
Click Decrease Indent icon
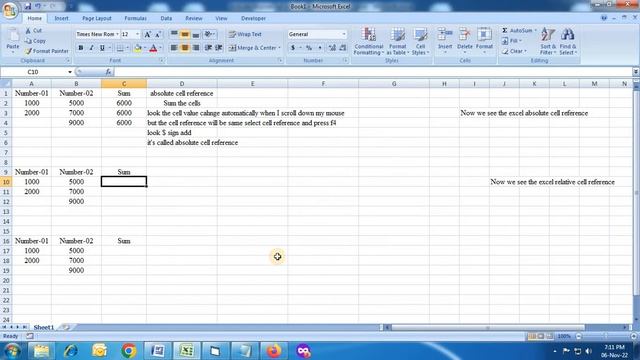pos(208,48)
